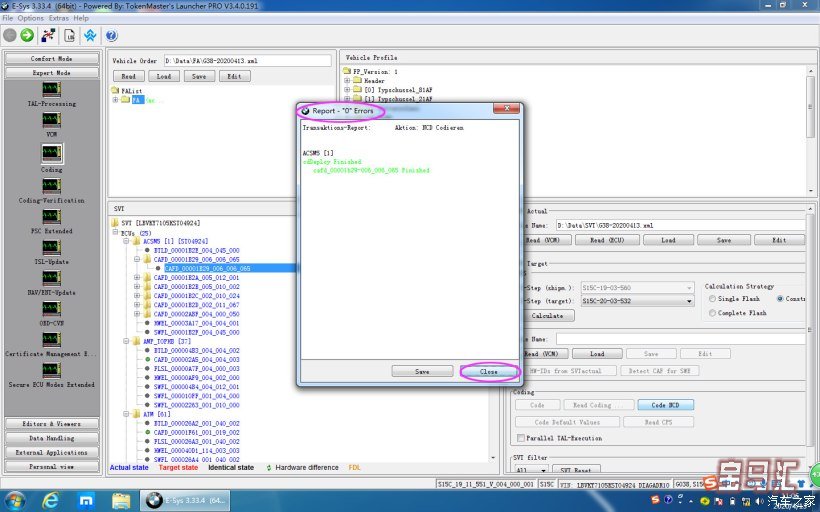Open OBD-CVN module icon
Viewport: 820px width, 512px height.
pos(51,309)
